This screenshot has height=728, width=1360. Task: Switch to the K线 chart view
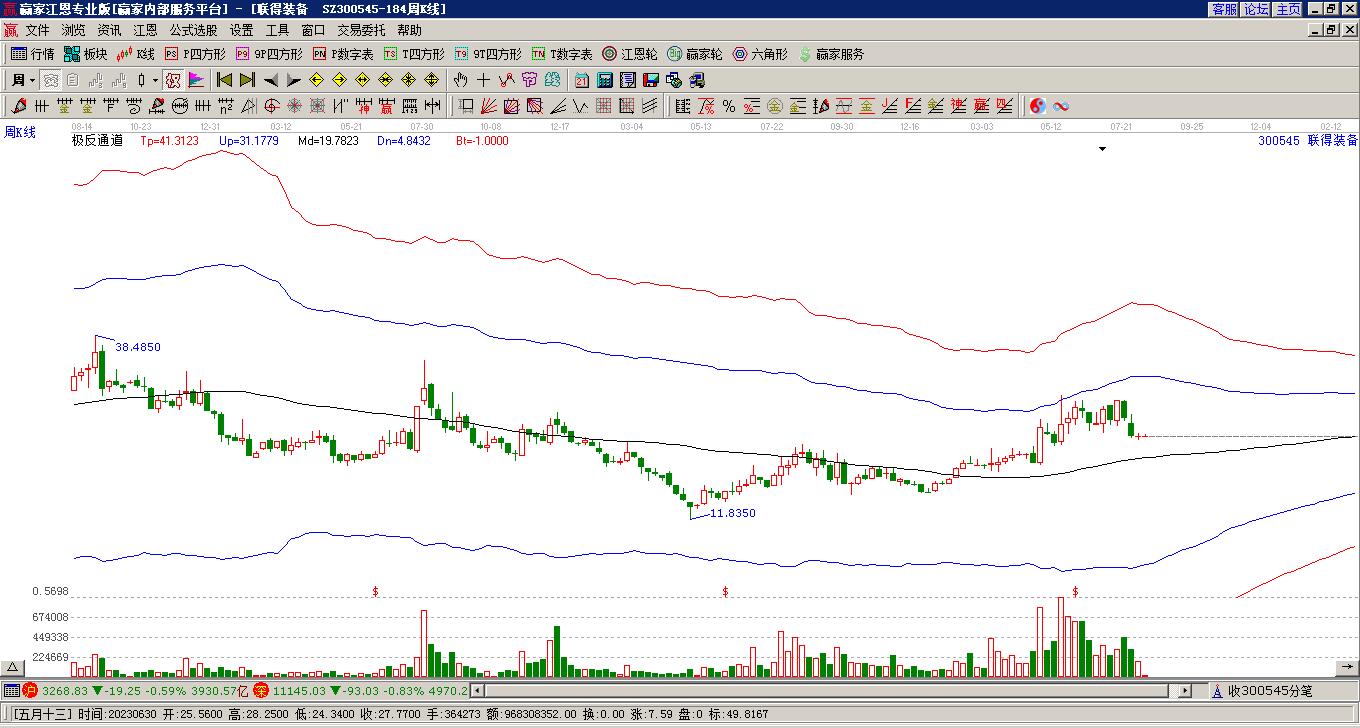135,54
